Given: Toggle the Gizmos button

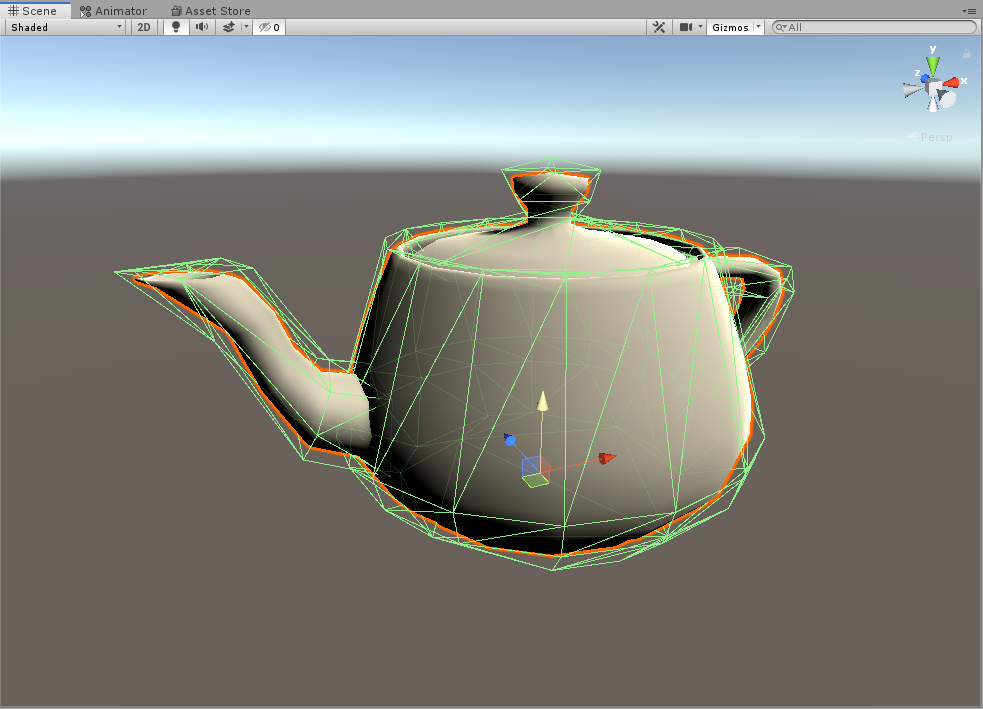Looking at the screenshot, I should tap(730, 27).
